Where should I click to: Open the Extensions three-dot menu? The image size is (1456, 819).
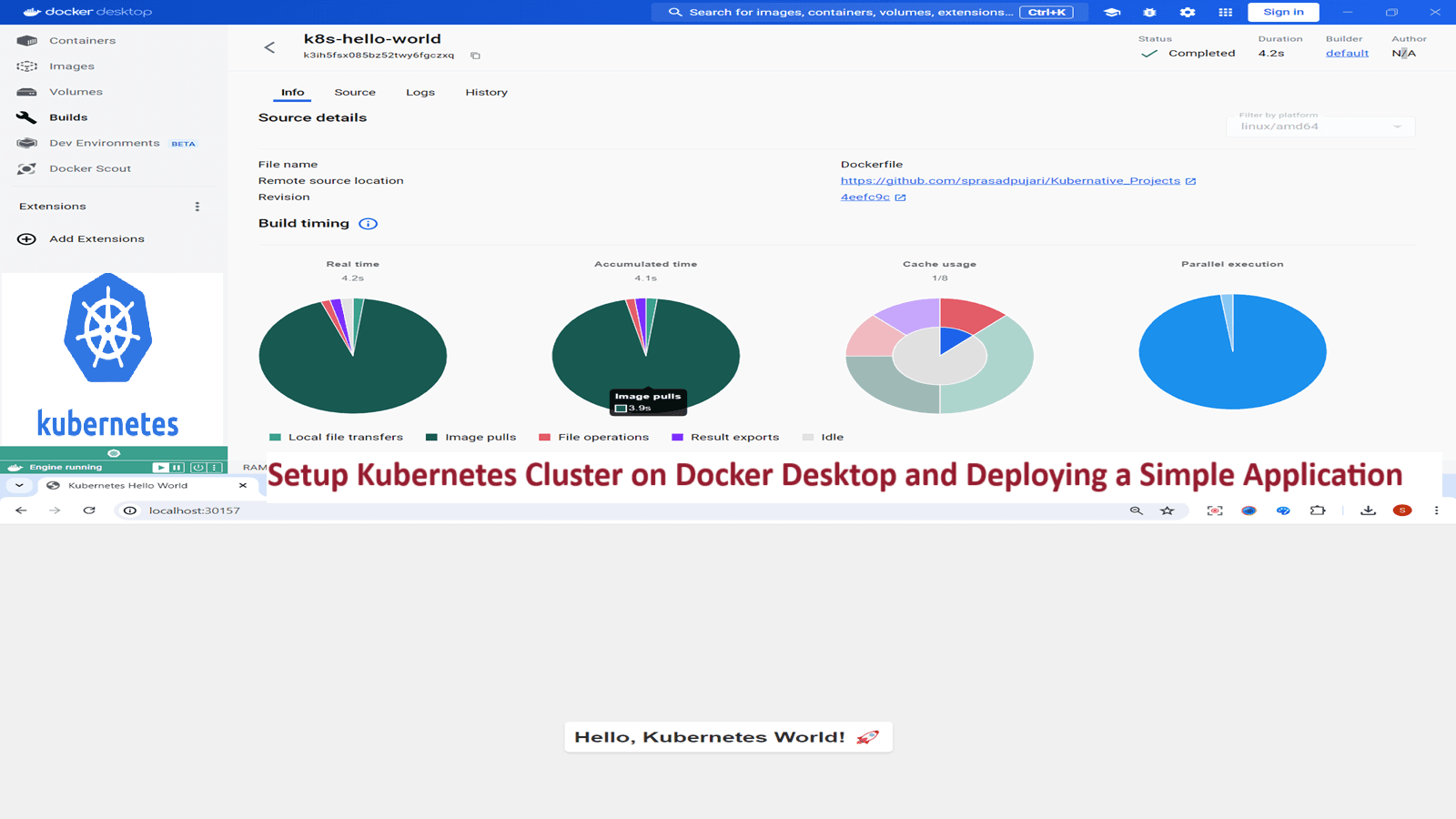click(197, 207)
